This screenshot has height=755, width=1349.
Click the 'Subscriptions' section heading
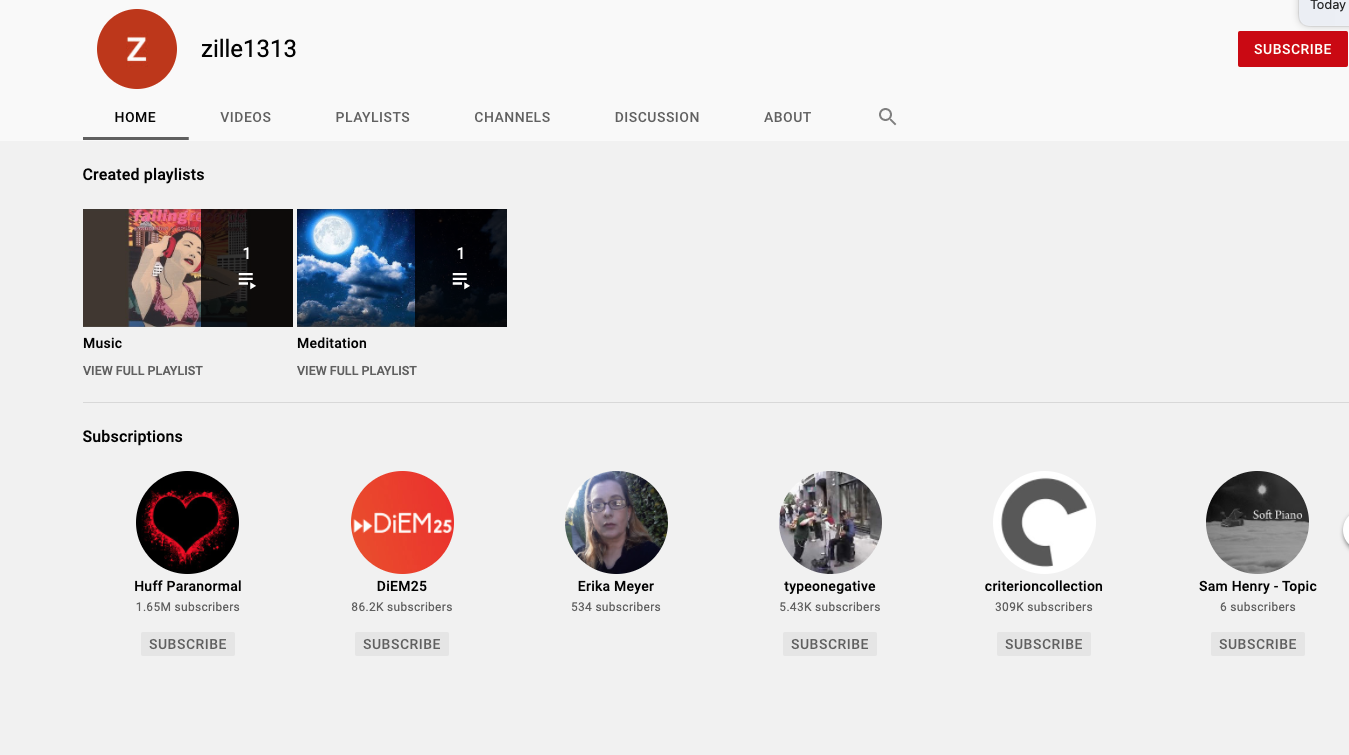[133, 436]
